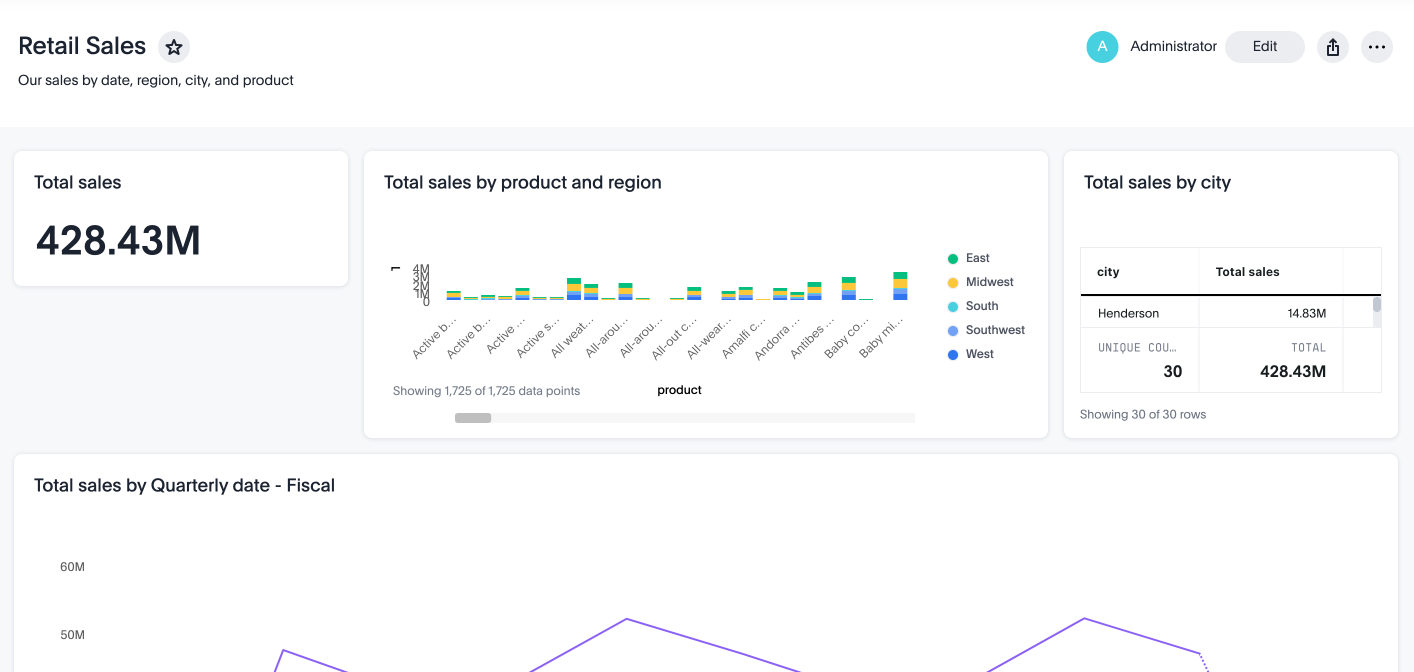Favorite the Retail Sales liveboard with star icon
The width and height of the screenshot is (1414, 672).
[x=174, y=47]
